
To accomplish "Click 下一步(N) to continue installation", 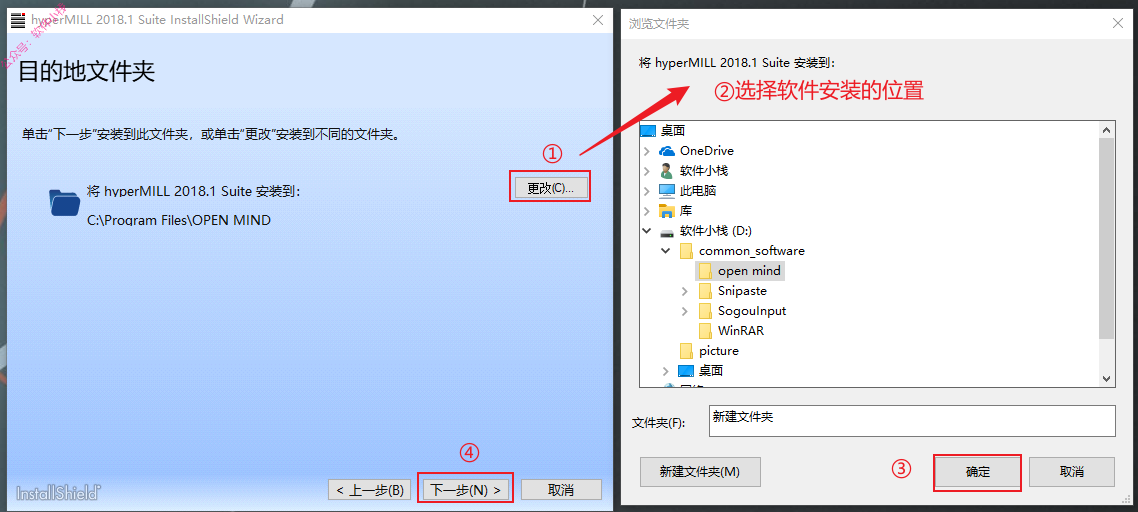I will pos(465,489).
